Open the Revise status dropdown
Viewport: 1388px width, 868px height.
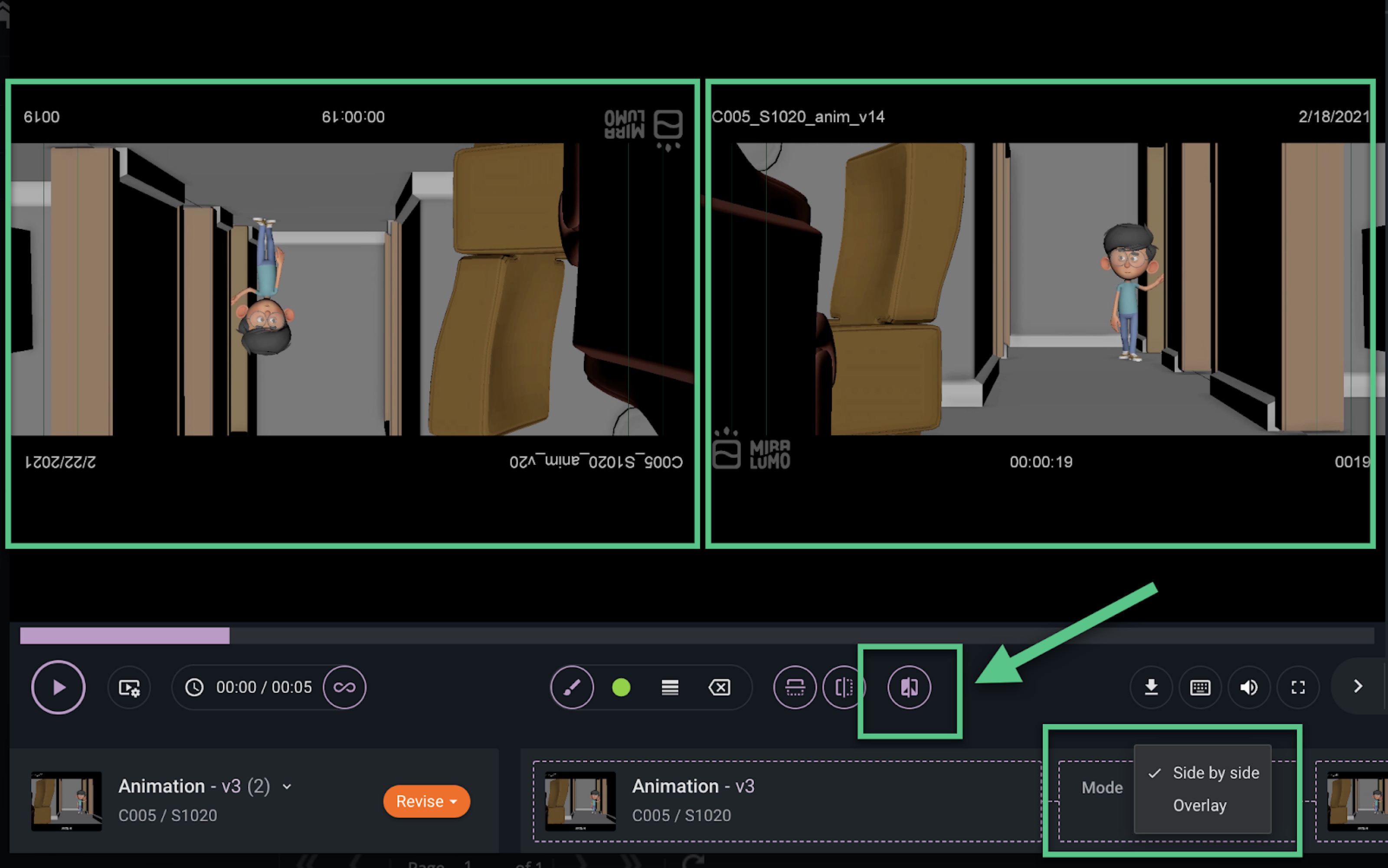coord(426,801)
